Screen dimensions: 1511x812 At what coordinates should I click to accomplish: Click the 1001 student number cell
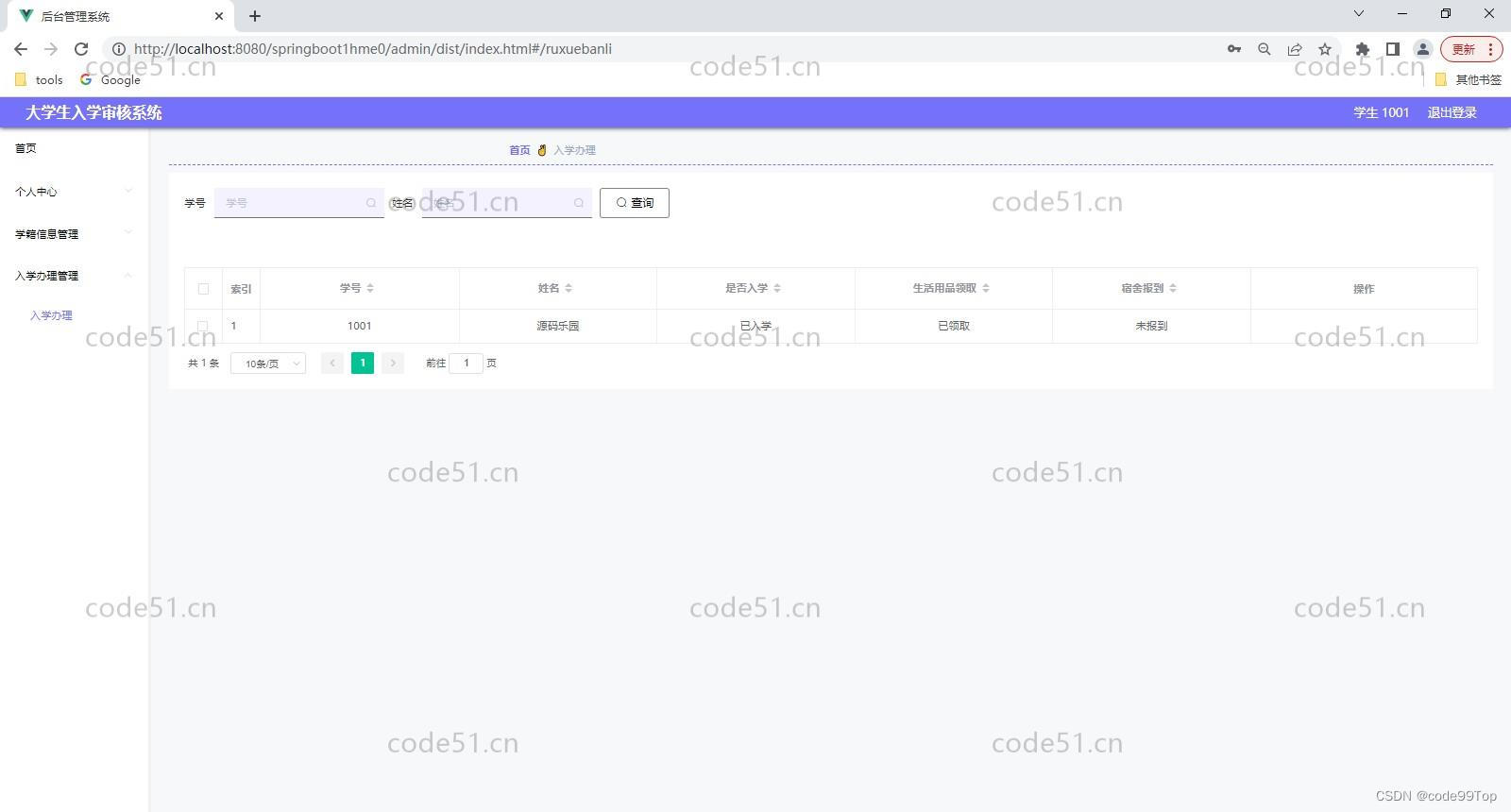click(x=360, y=326)
